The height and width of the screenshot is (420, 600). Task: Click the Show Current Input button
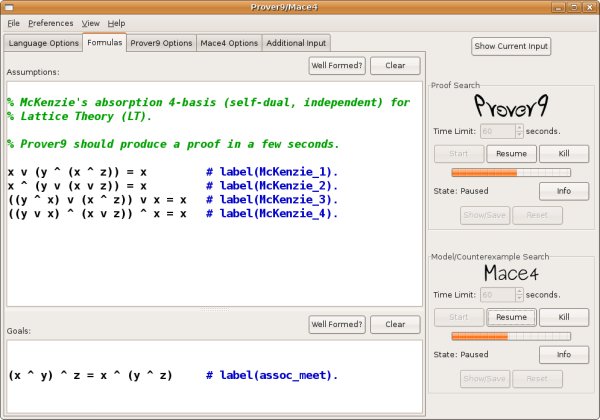tap(511, 46)
